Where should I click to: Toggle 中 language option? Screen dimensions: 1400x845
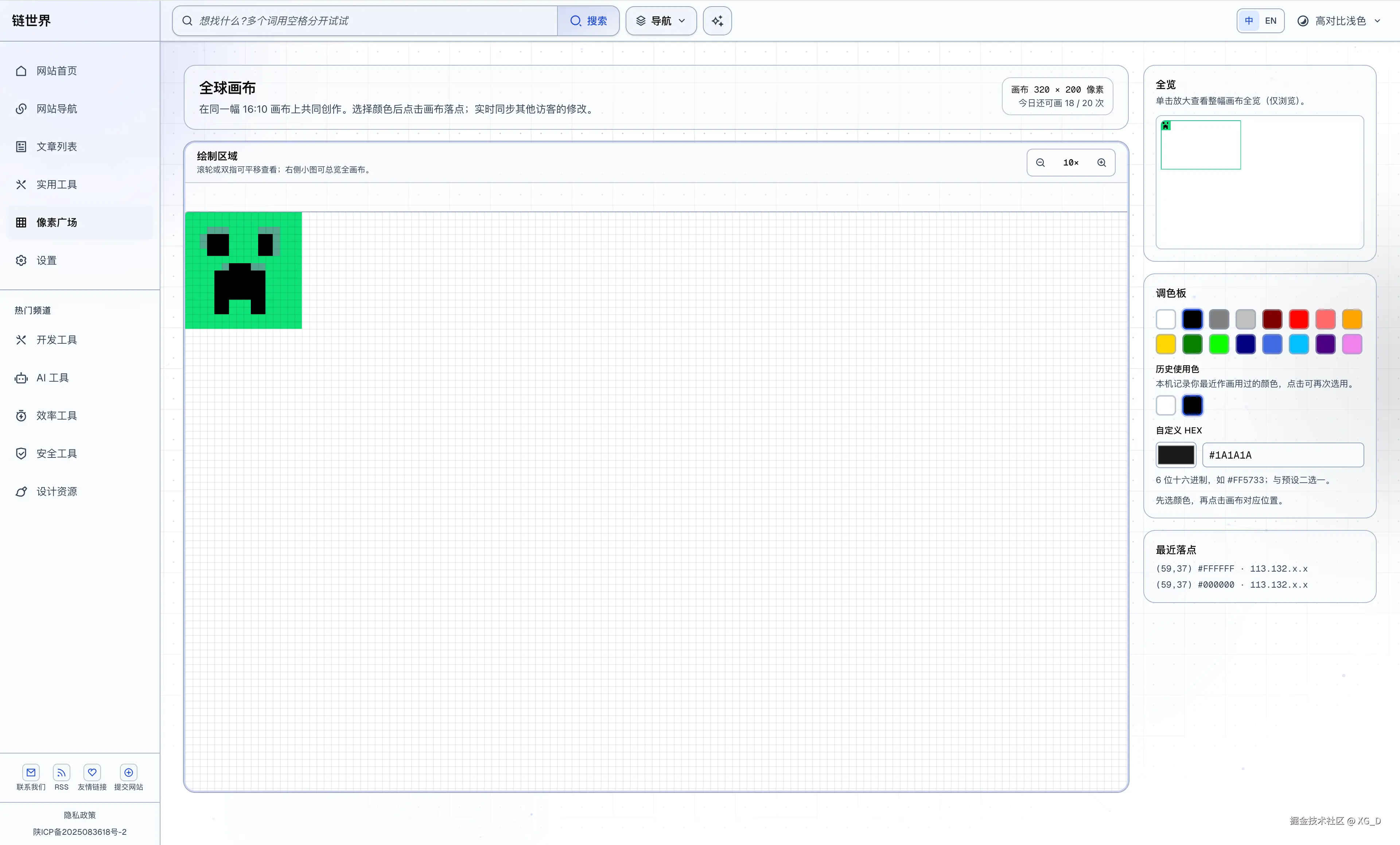1248,20
